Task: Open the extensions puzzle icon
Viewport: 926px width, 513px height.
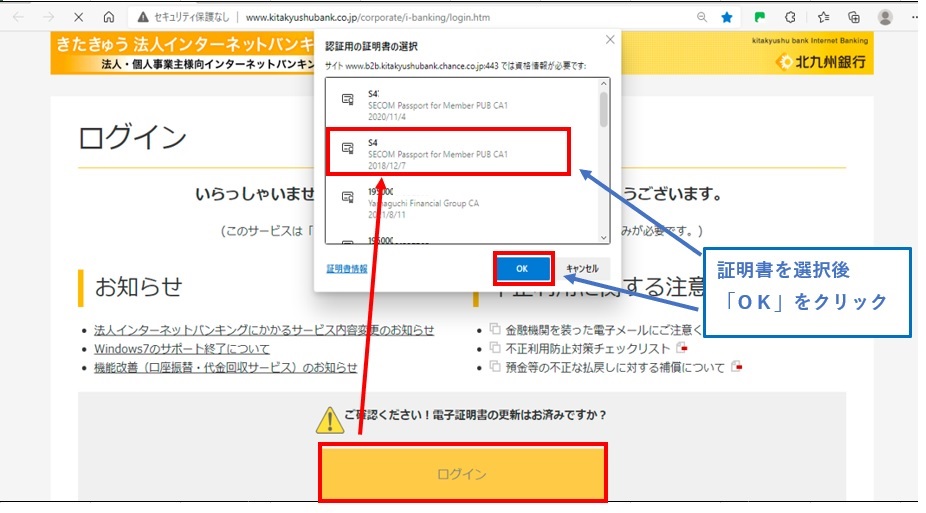Action: [x=790, y=17]
